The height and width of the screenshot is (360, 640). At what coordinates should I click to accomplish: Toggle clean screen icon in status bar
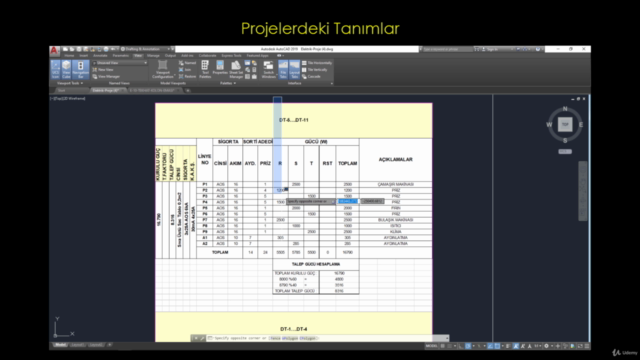click(580, 346)
